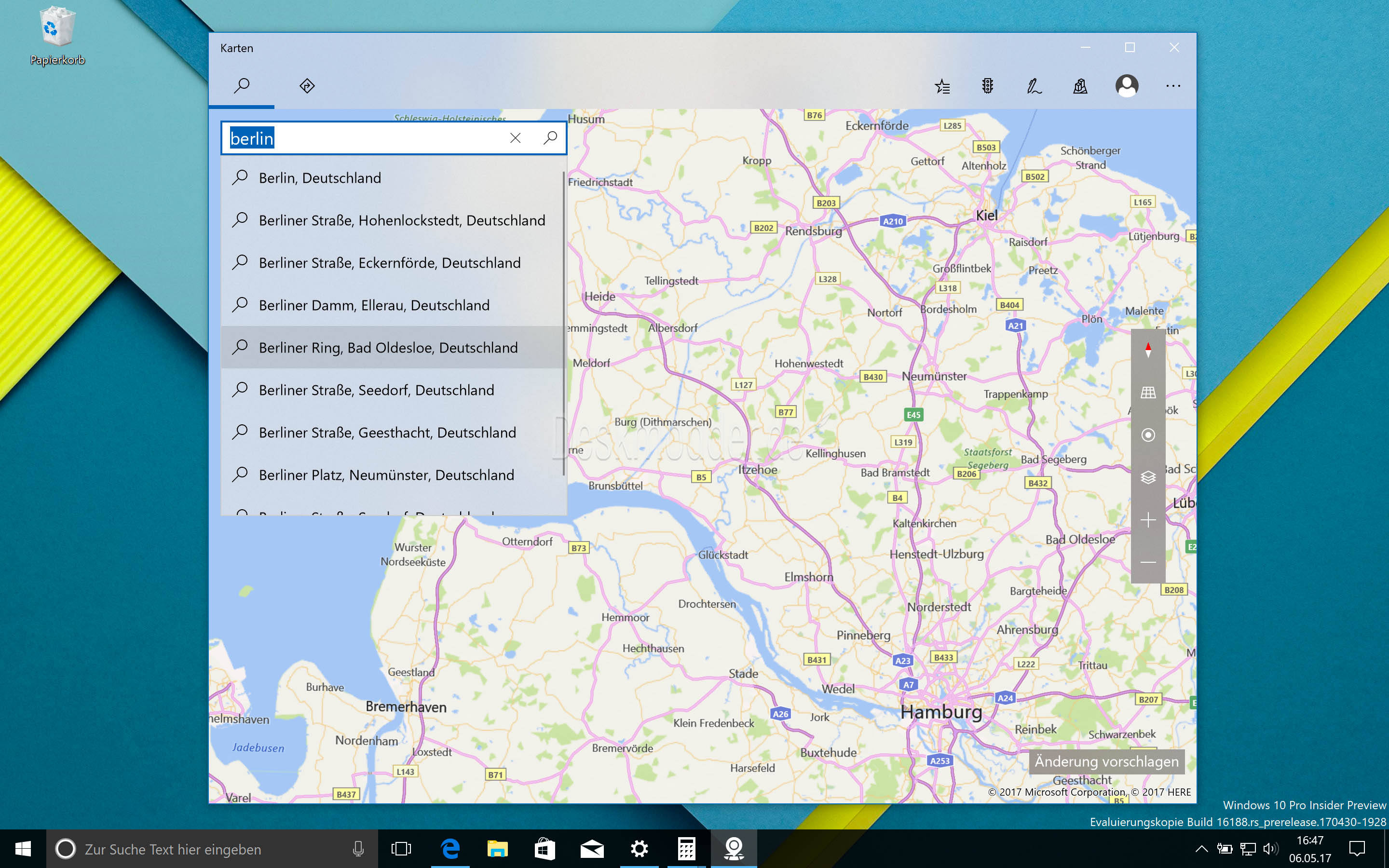The height and width of the screenshot is (868, 1389).
Task: Select Berliner Straße, Hohenlockstedt suggestion
Action: (393, 220)
